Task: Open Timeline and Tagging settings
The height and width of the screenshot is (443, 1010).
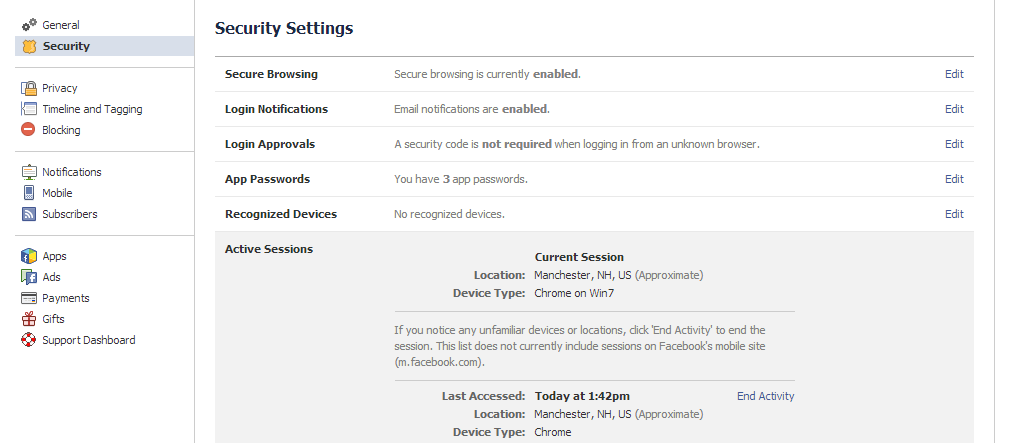Action: [92, 109]
